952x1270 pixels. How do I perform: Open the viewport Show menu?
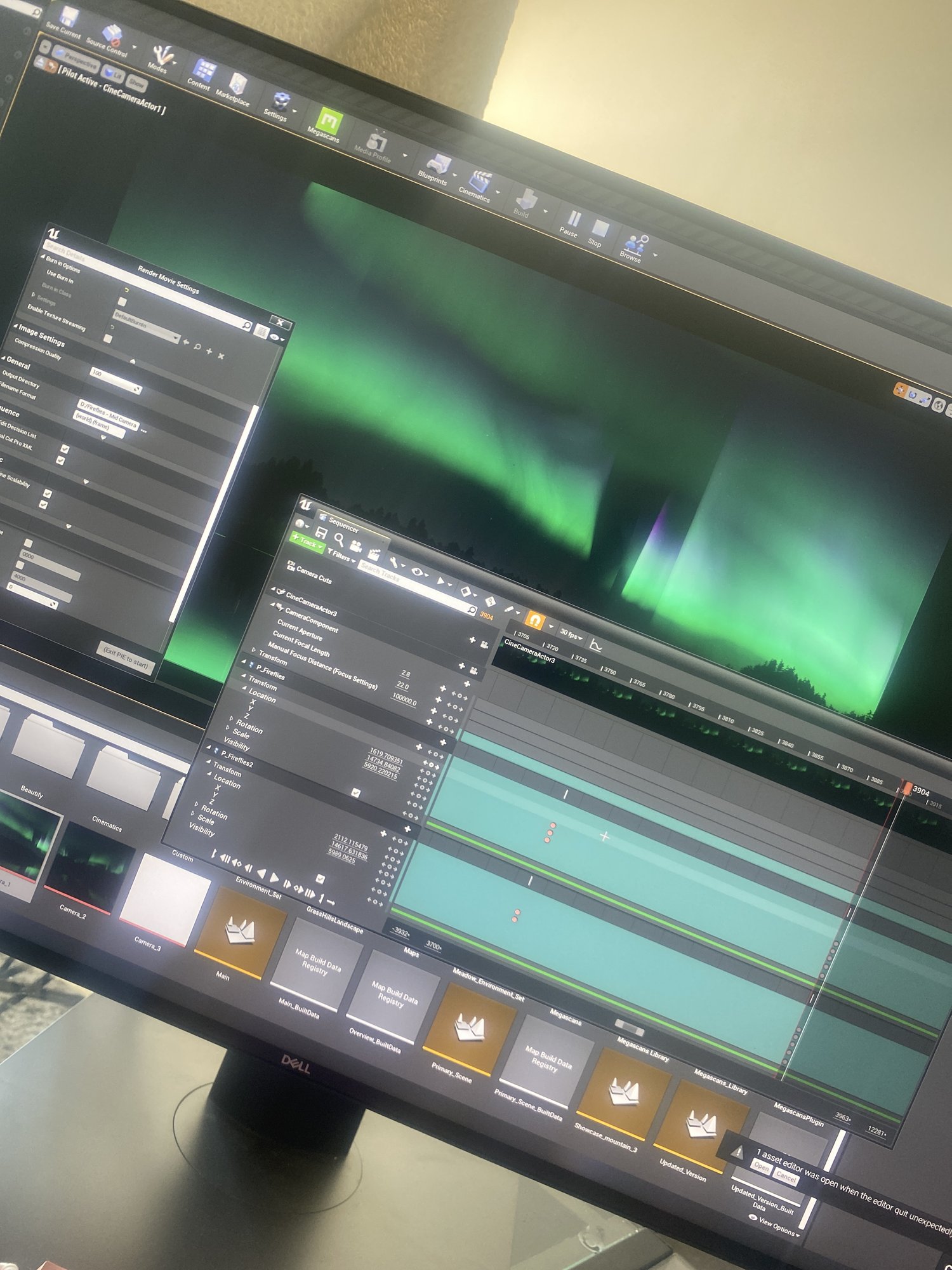136,83
